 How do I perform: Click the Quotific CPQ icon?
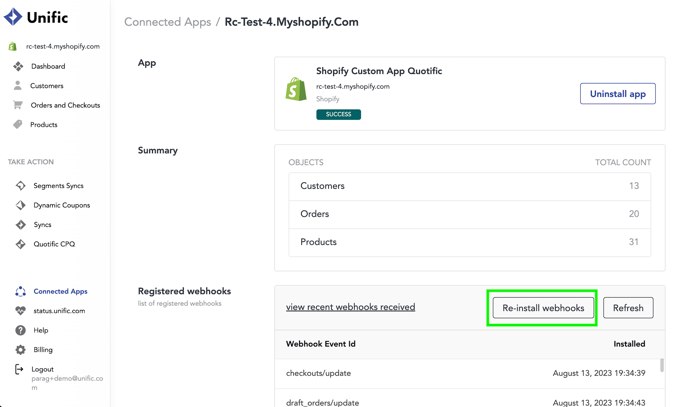coord(21,244)
